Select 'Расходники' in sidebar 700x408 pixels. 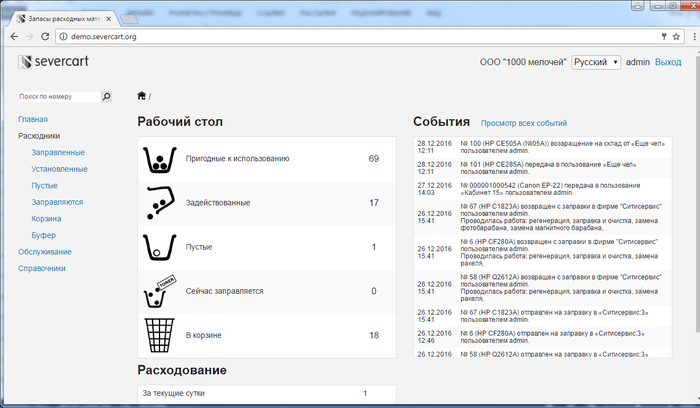point(39,136)
